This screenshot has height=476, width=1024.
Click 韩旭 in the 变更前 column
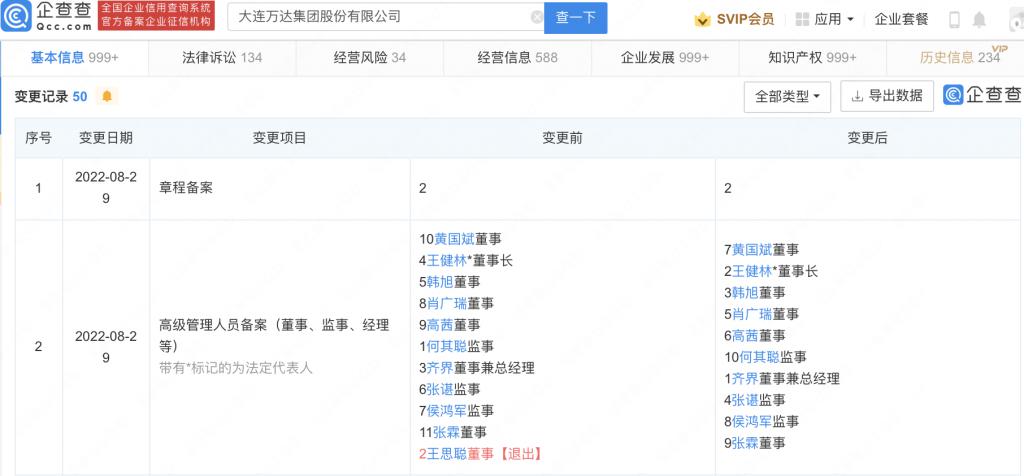440,282
